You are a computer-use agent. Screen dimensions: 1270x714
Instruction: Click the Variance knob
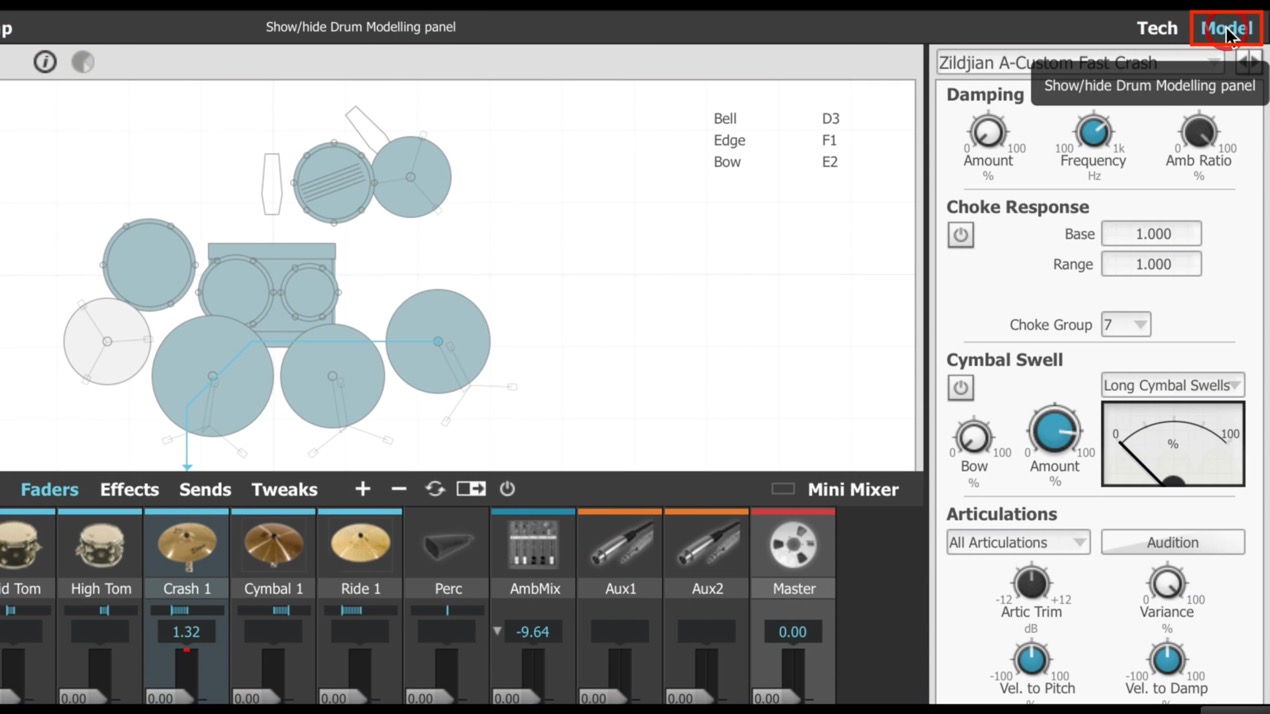(x=1166, y=583)
